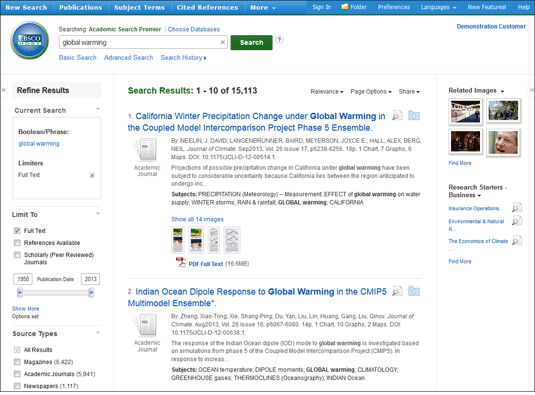Open Preferences in the top bar
The height and width of the screenshot is (395, 535).
(x=393, y=7)
